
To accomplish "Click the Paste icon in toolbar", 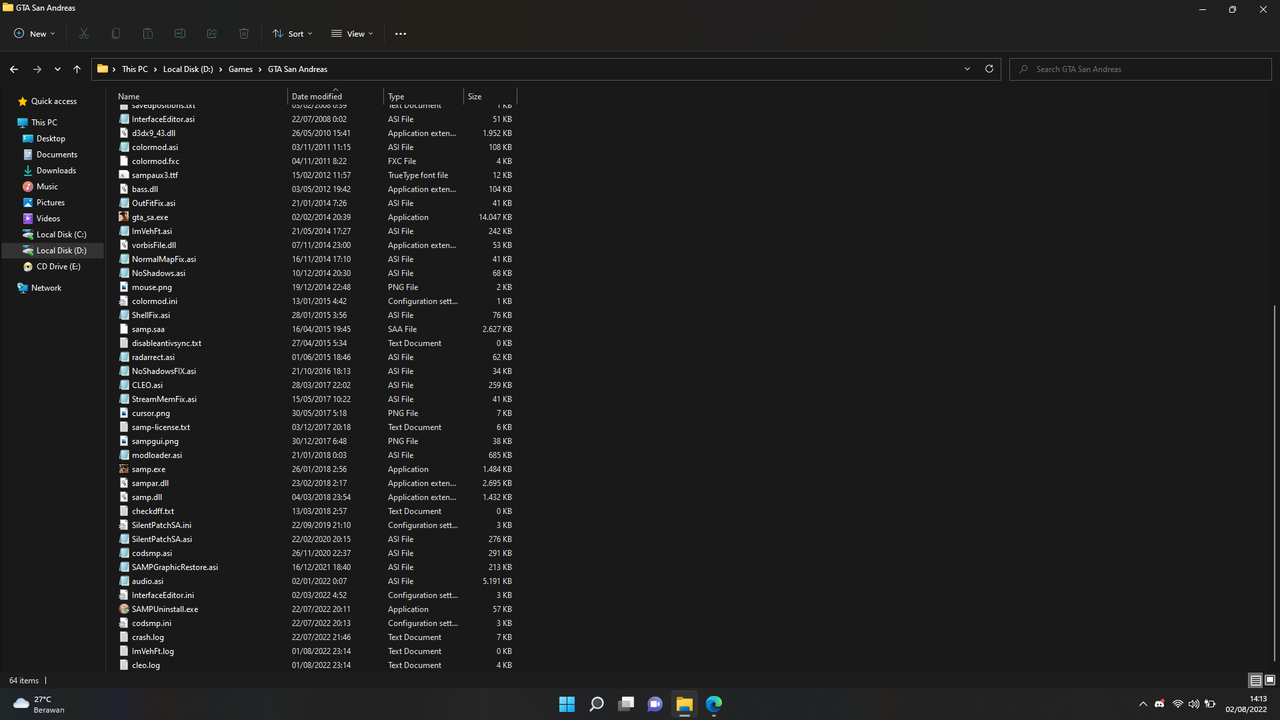I will click(x=148, y=34).
